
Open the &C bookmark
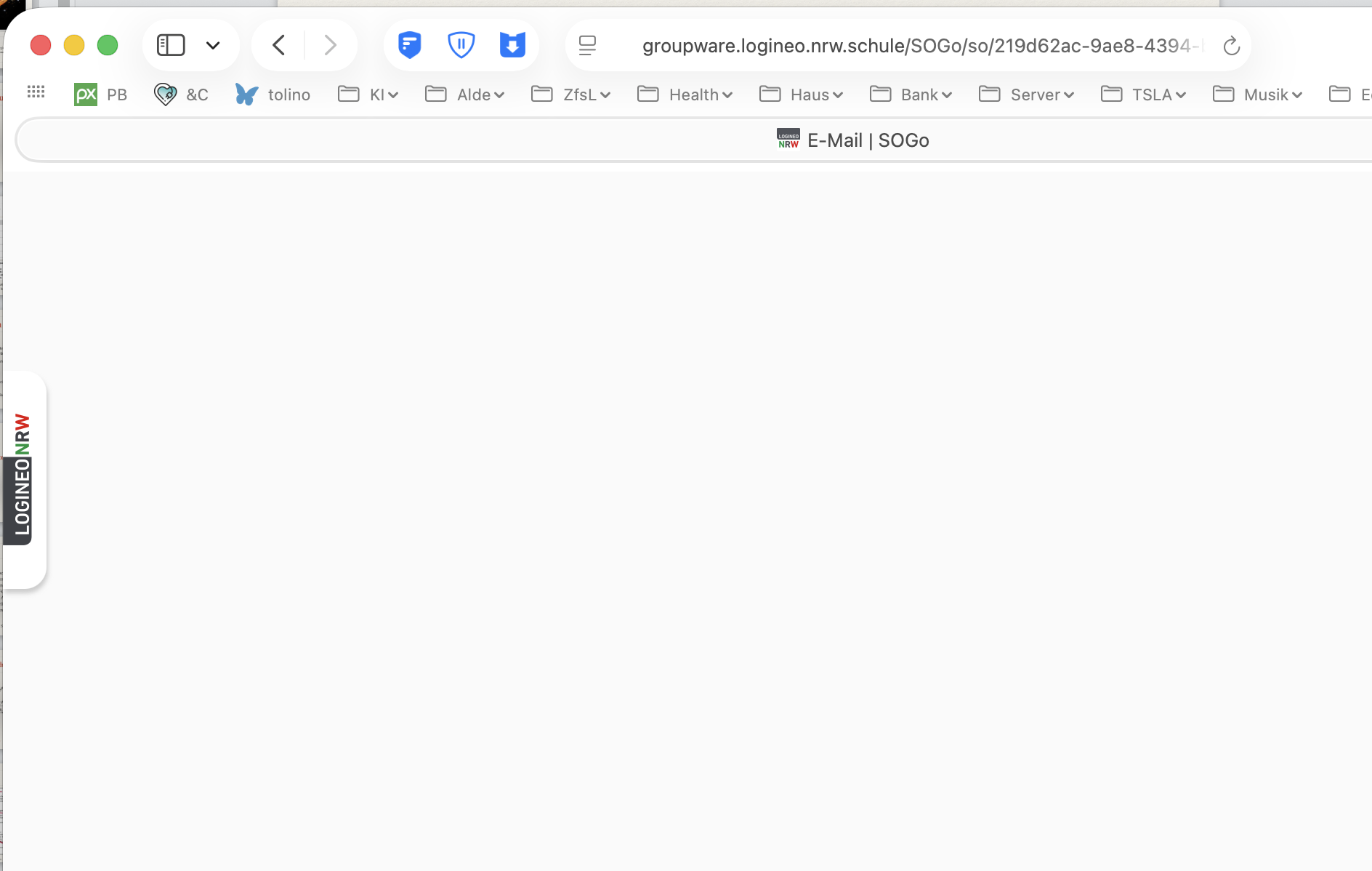(182, 95)
